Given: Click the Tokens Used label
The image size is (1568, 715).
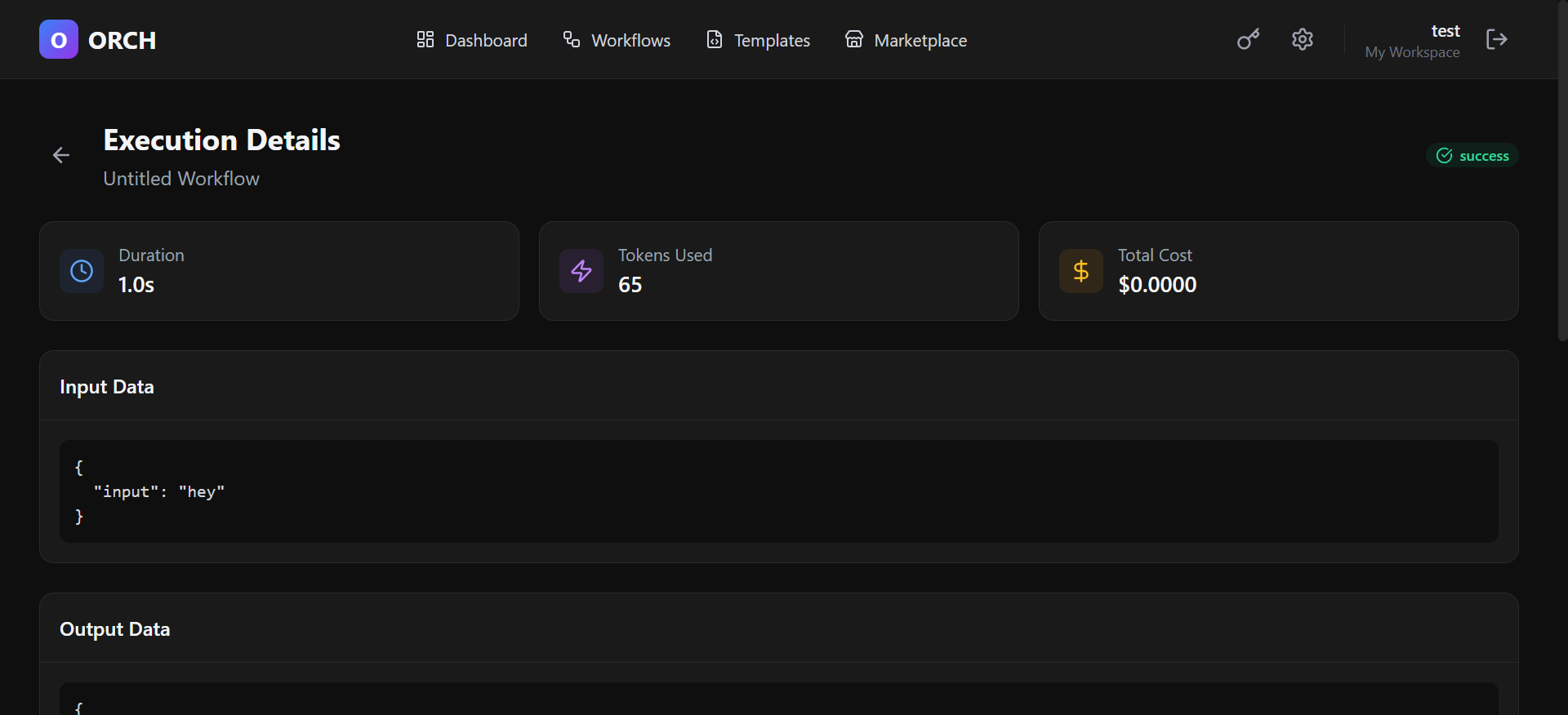Looking at the screenshot, I should (x=665, y=255).
